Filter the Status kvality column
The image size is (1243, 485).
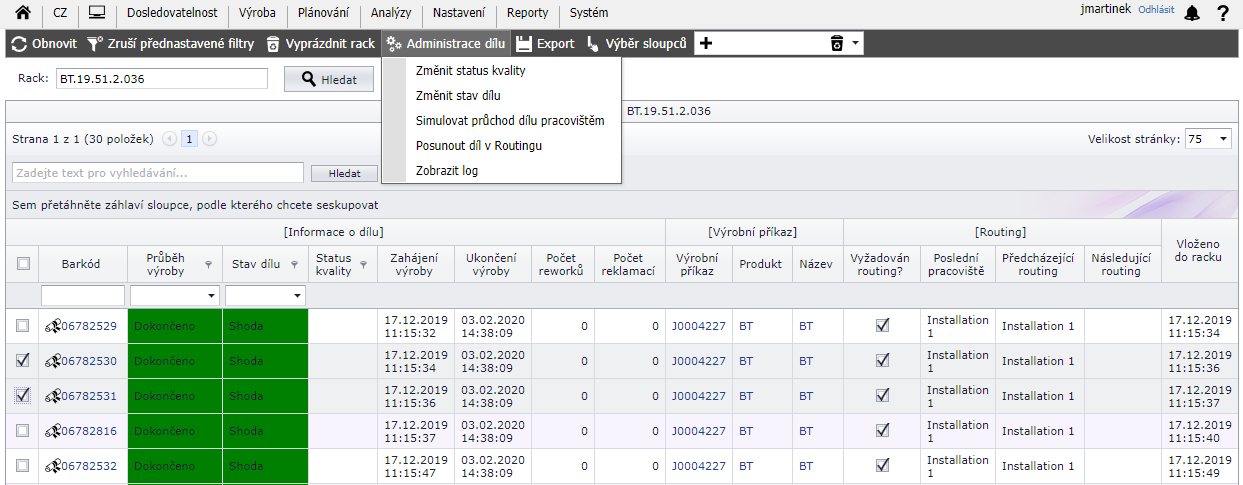point(364,265)
